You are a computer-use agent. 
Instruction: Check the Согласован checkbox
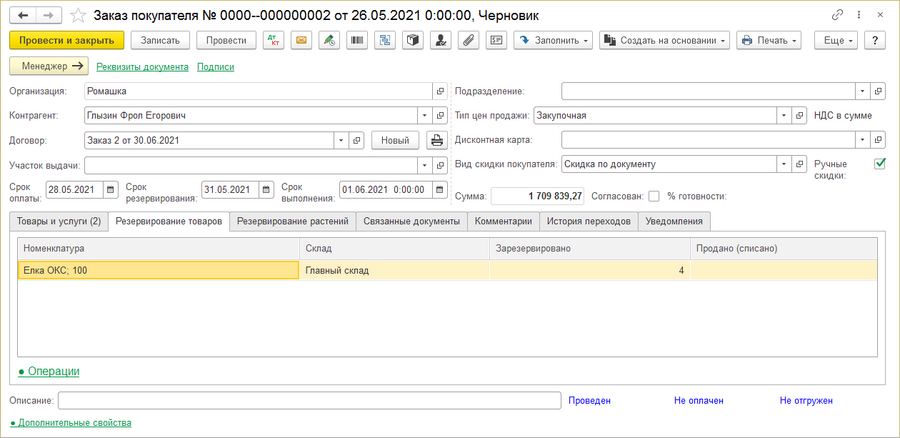tap(654, 196)
